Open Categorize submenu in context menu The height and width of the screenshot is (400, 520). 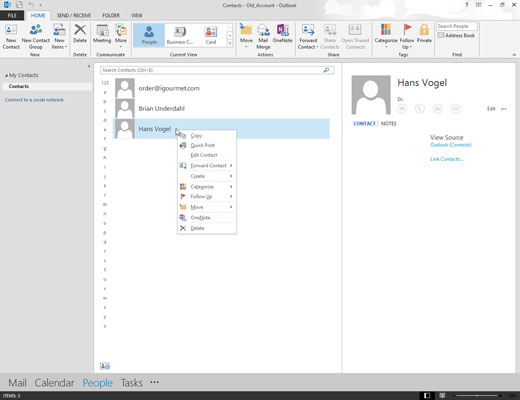[x=207, y=187]
